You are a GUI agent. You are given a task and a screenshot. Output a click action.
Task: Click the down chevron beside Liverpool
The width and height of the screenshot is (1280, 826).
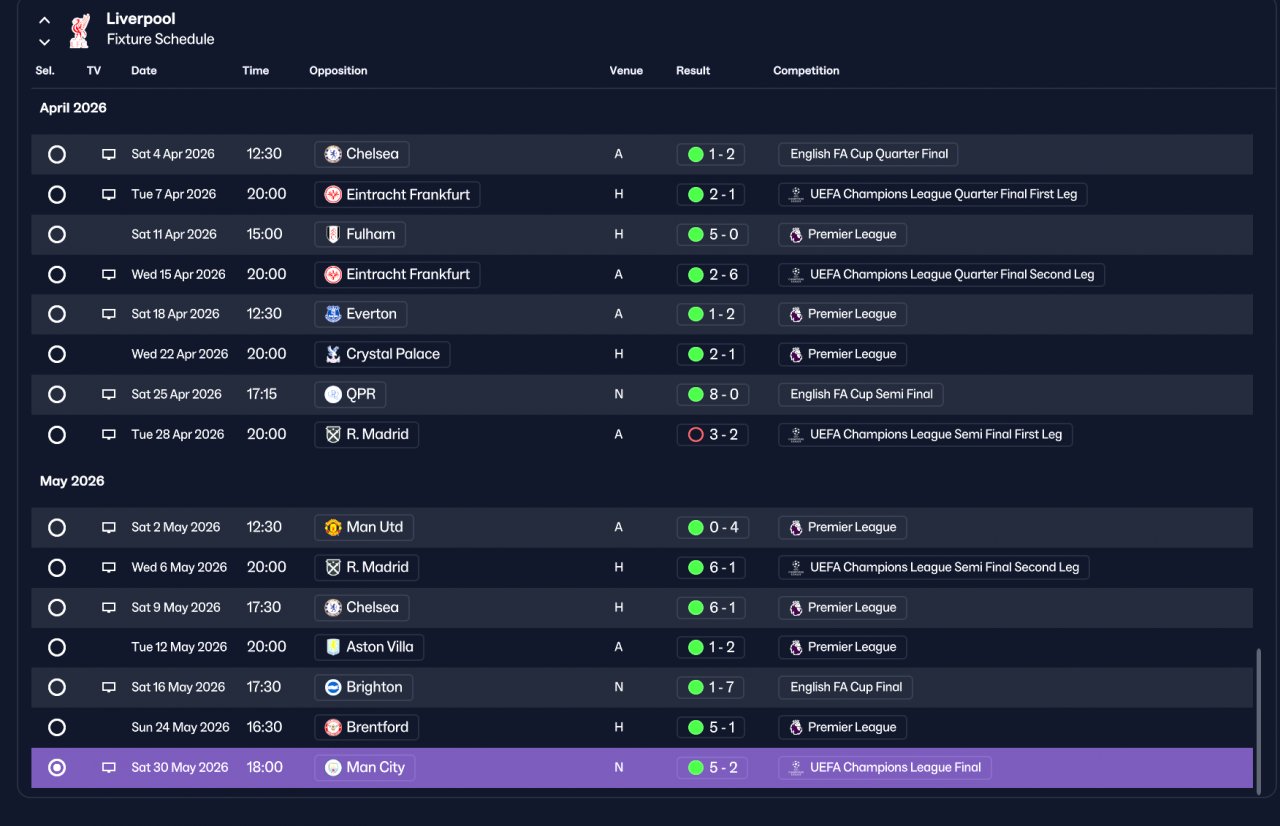point(44,42)
